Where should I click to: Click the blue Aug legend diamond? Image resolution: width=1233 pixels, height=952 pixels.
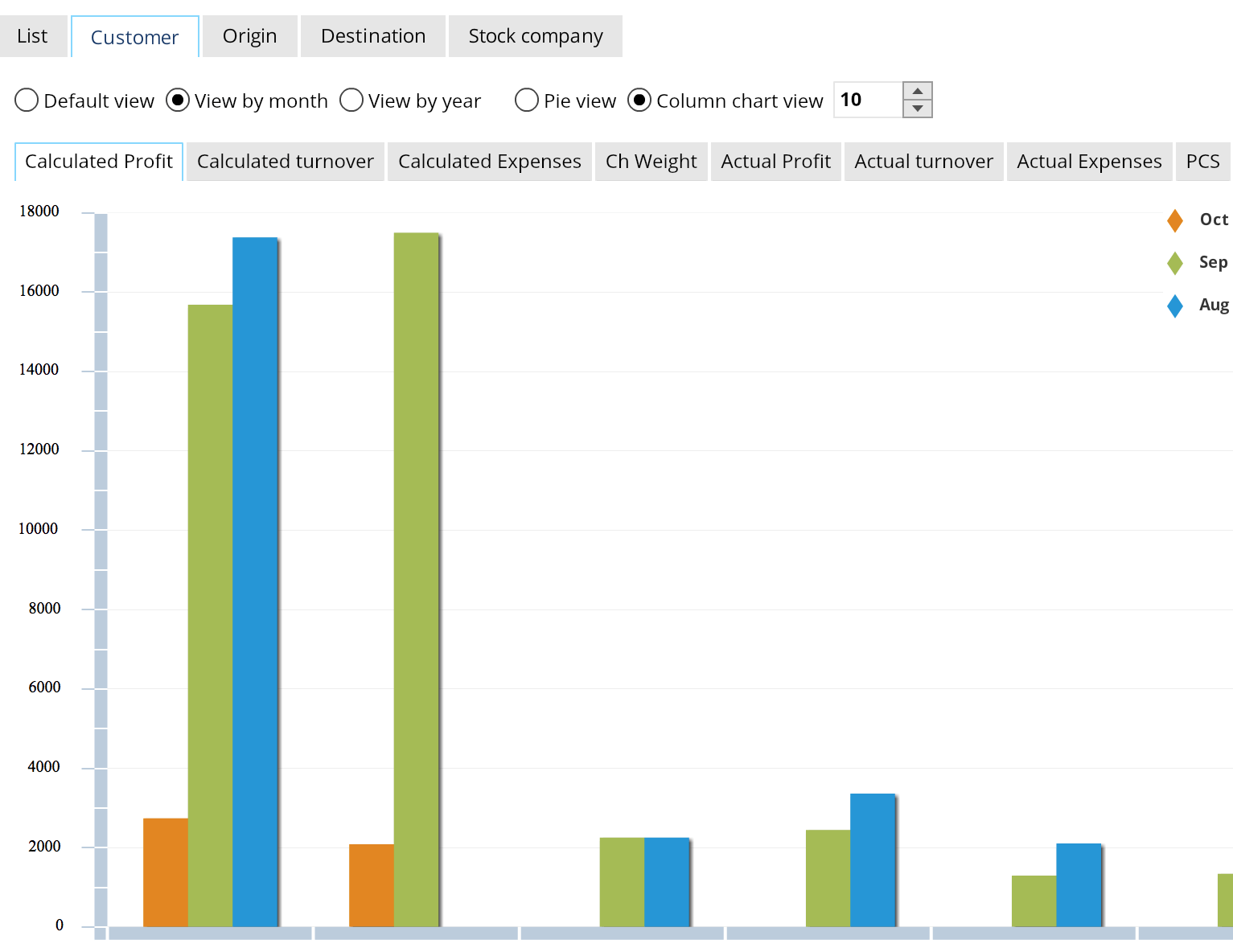1174,306
